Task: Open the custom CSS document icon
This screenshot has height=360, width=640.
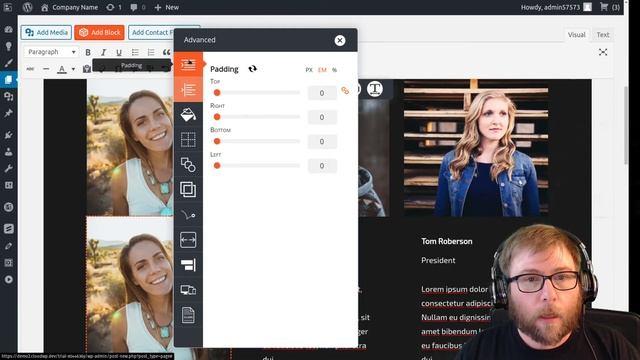Action: (188, 315)
